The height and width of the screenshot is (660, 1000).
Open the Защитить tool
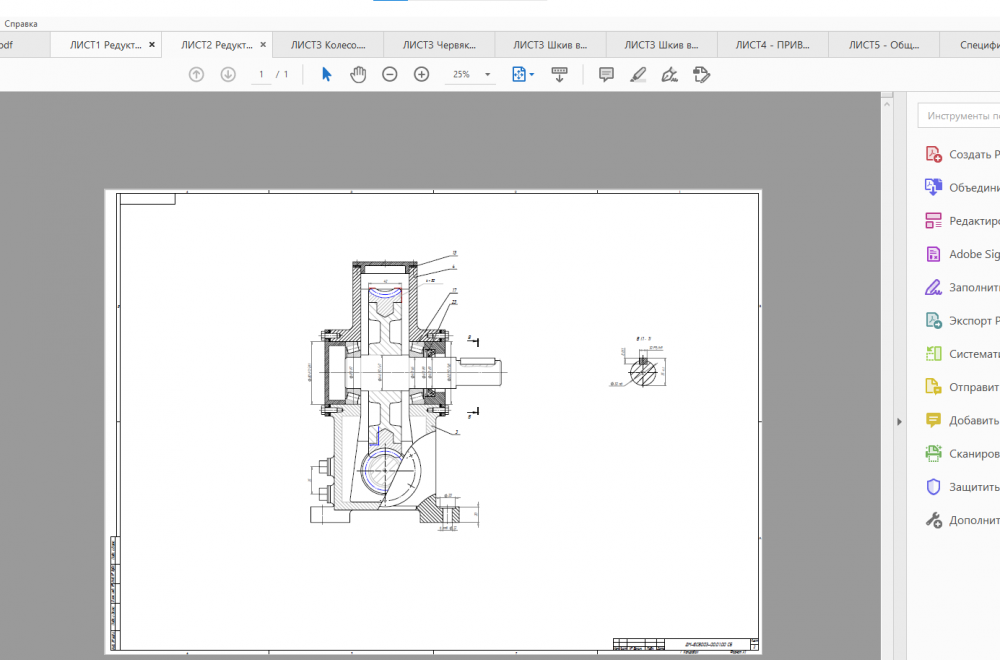tap(968, 487)
